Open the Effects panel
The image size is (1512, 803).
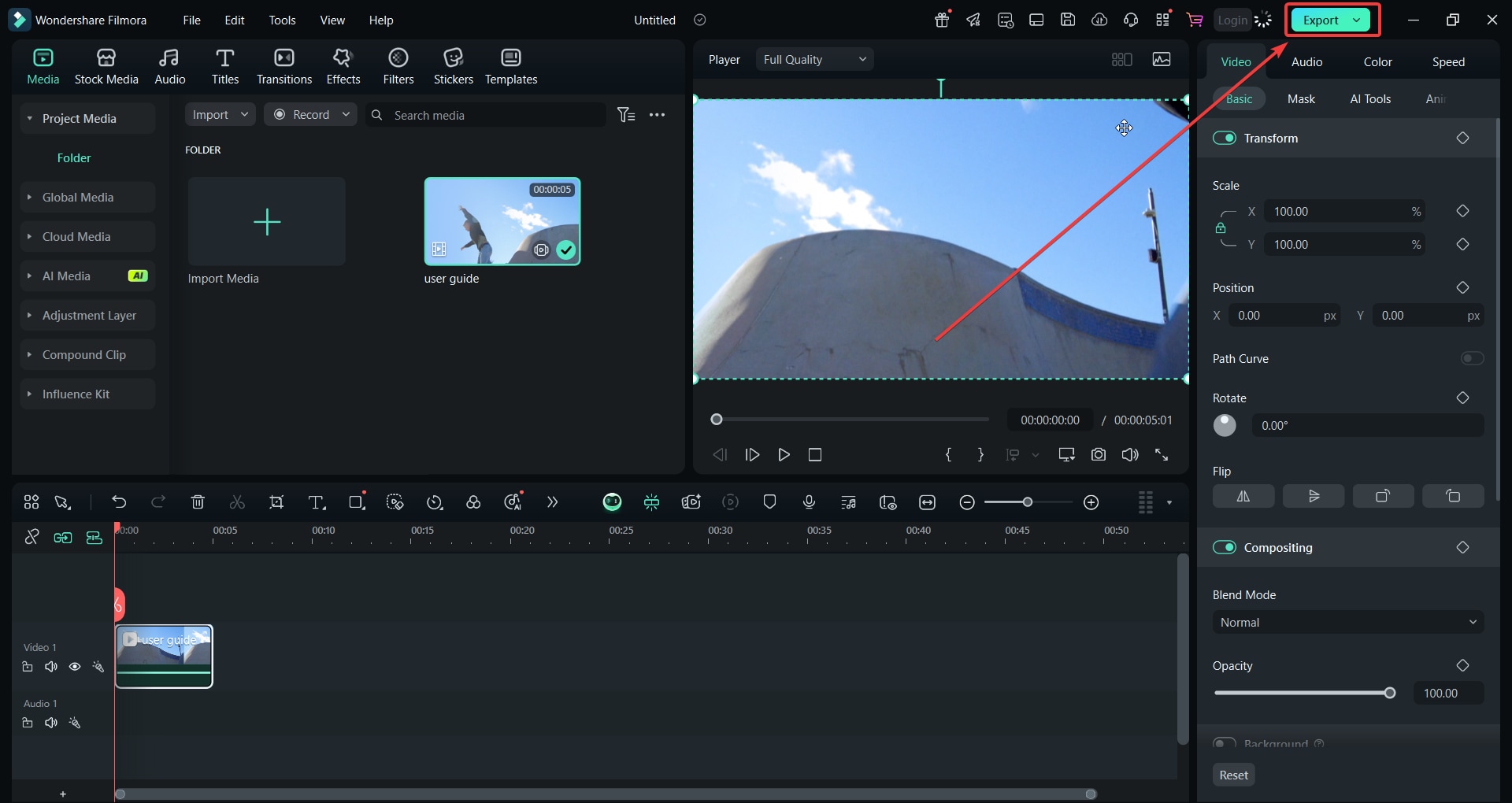point(343,66)
